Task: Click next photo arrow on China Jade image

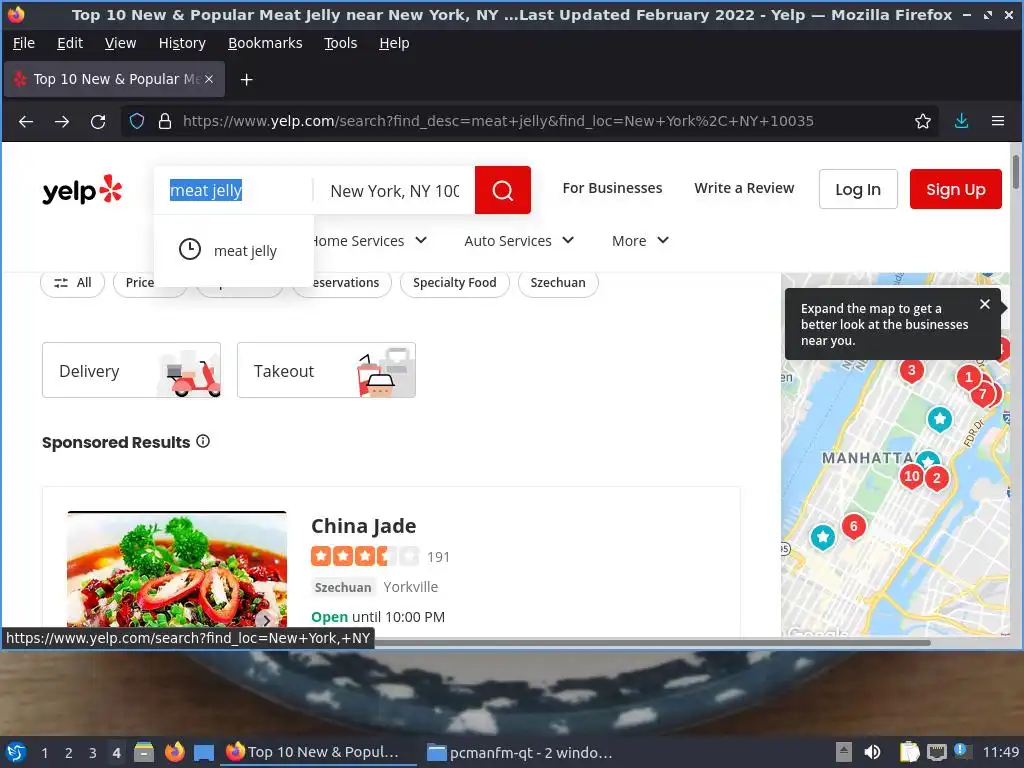Action: coord(266,619)
